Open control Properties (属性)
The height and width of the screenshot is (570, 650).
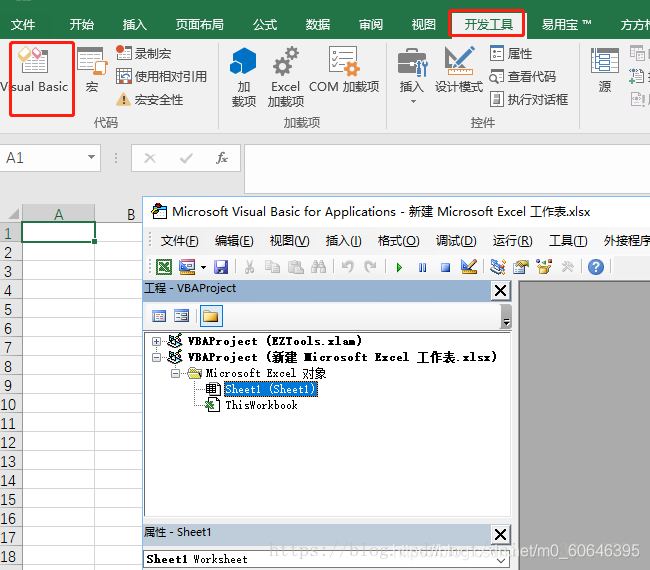(511, 53)
